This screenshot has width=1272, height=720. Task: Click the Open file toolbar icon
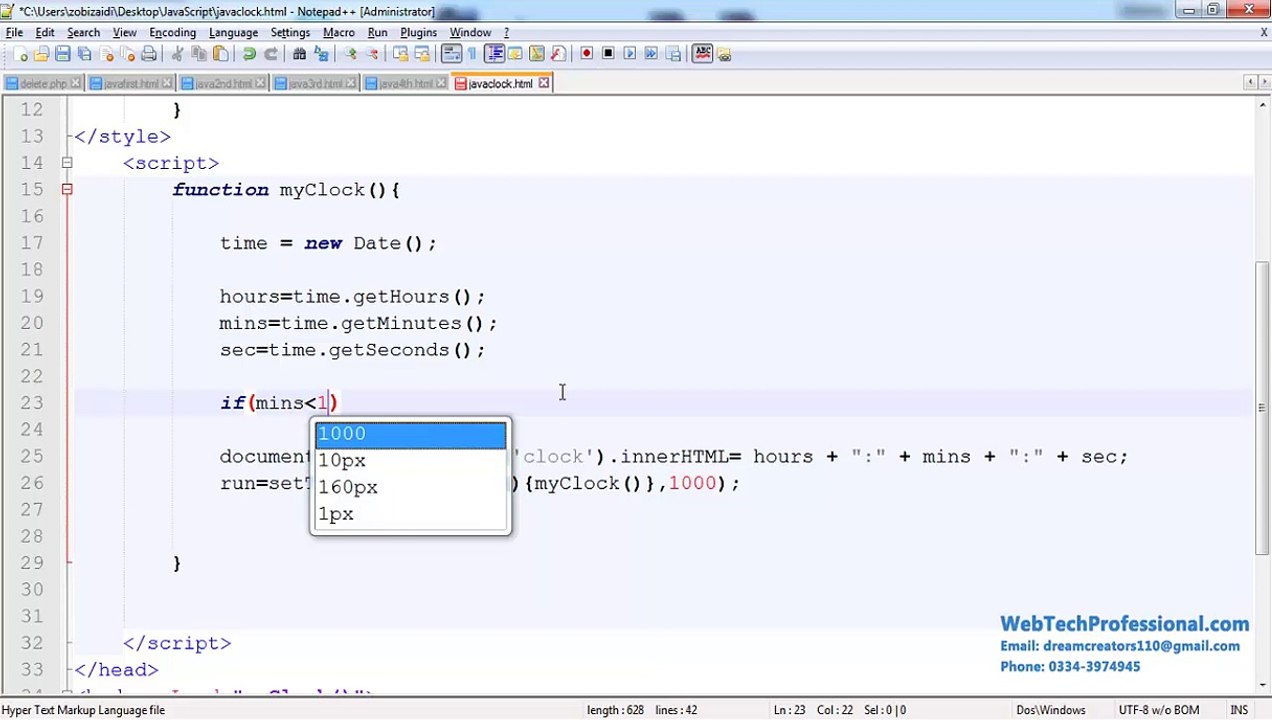tap(41, 54)
